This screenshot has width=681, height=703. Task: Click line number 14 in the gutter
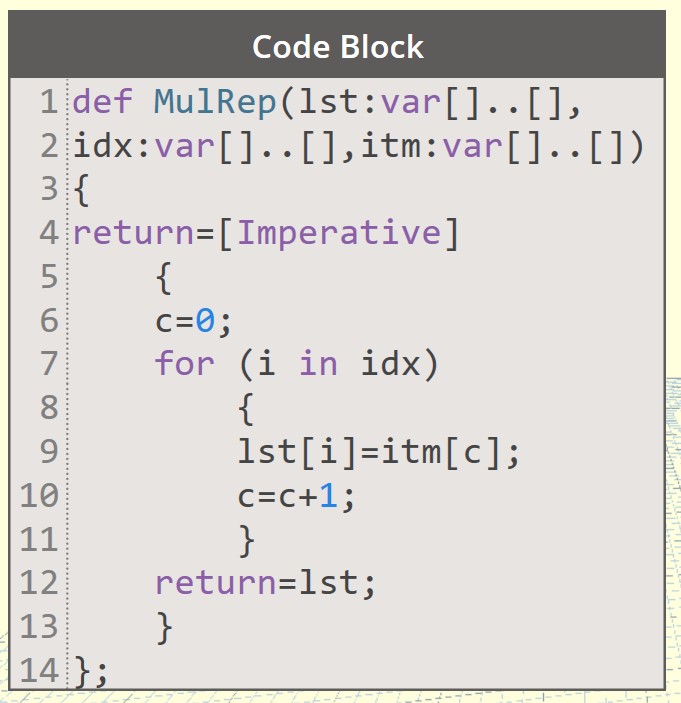click(x=39, y=670)
